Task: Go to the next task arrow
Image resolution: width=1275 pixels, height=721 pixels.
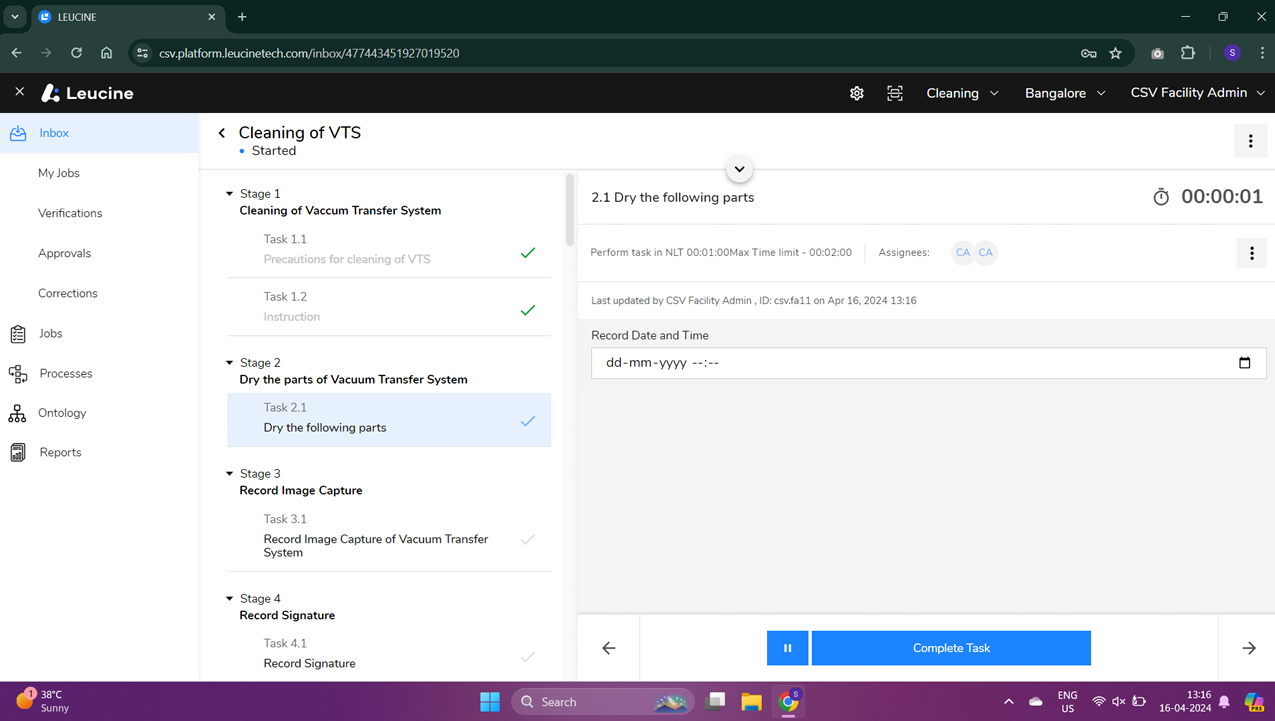Action: pyautogui.click(x=1248, y=648)
